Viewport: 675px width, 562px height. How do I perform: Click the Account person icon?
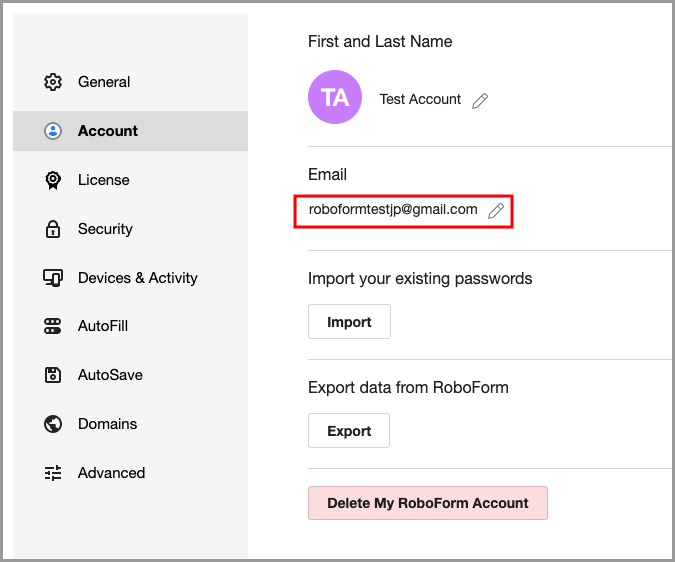tap(53, 131)
